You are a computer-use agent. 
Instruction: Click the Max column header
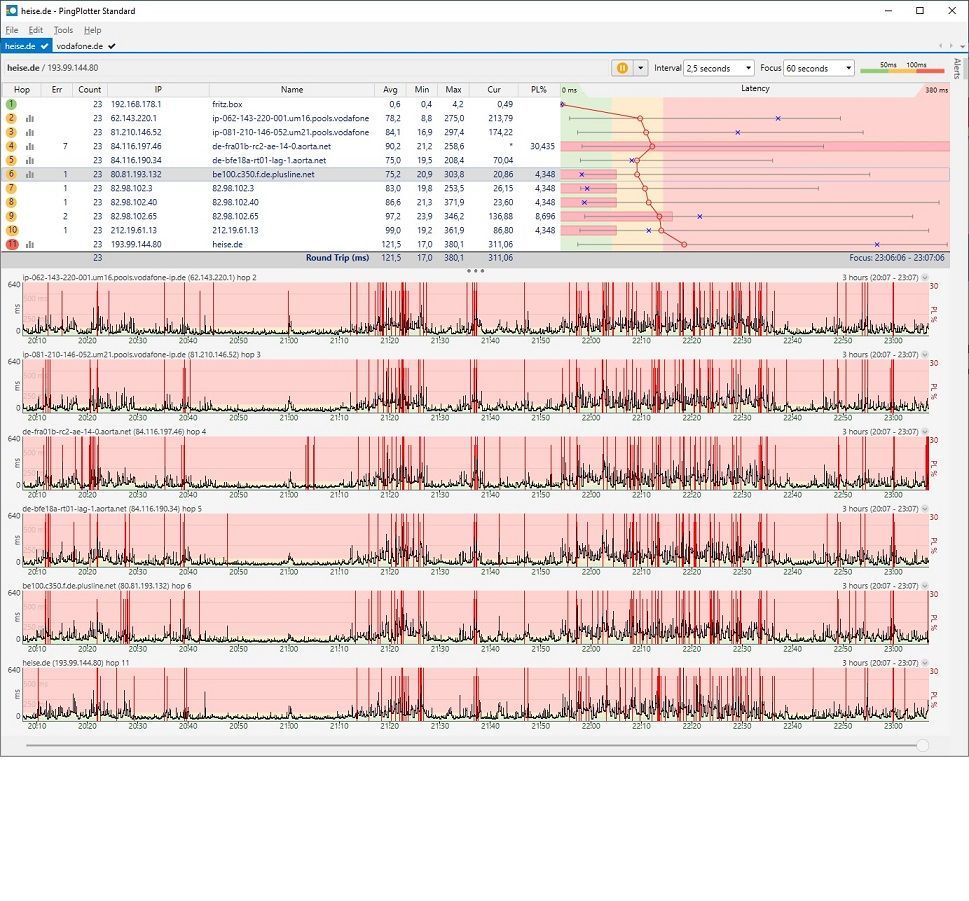pos(454,90)
